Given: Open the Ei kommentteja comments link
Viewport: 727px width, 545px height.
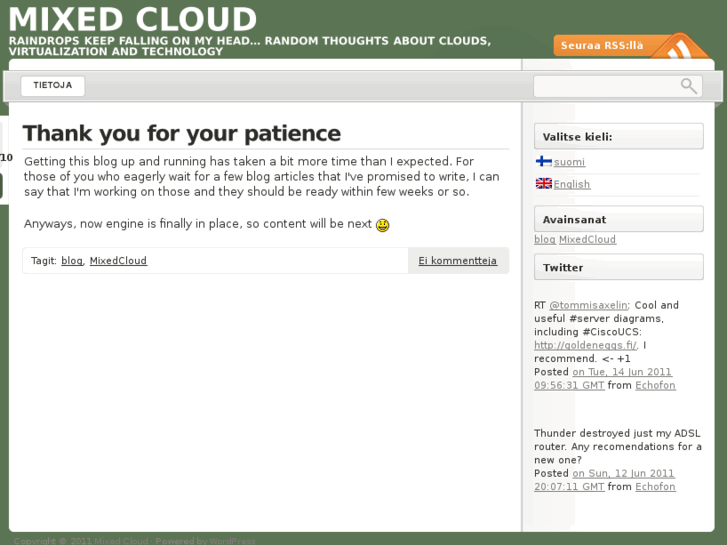Looking at the screenshot, I should pos(457,261).
